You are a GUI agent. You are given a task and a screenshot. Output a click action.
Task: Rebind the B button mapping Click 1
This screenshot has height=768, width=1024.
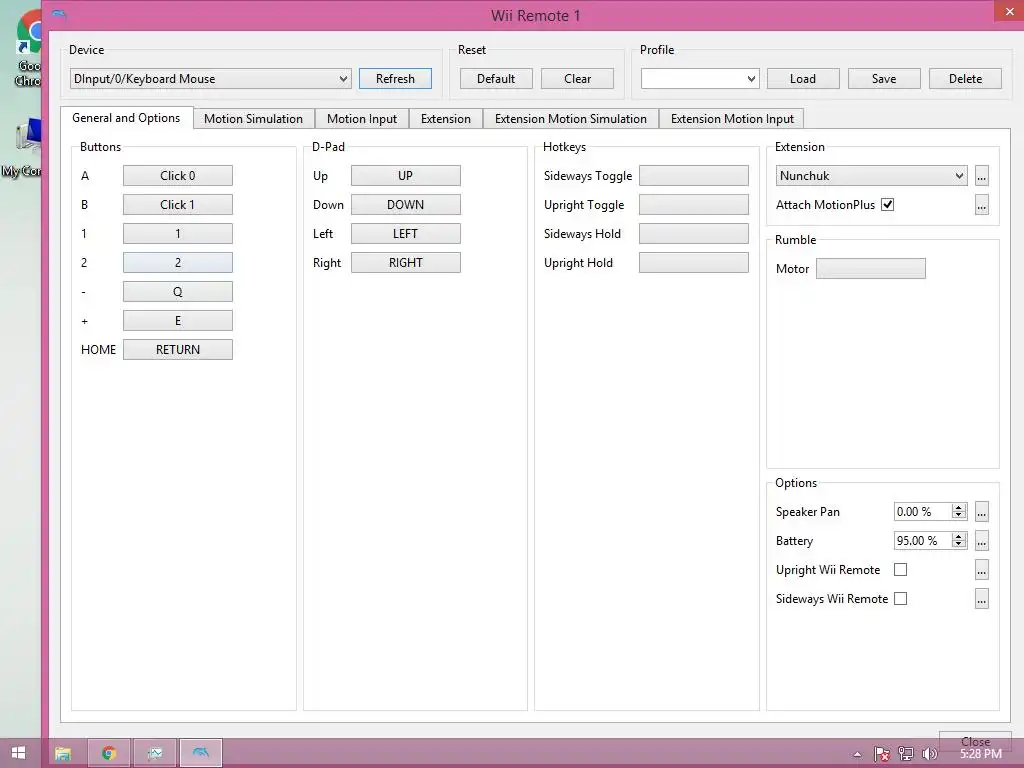click(178, 204)
